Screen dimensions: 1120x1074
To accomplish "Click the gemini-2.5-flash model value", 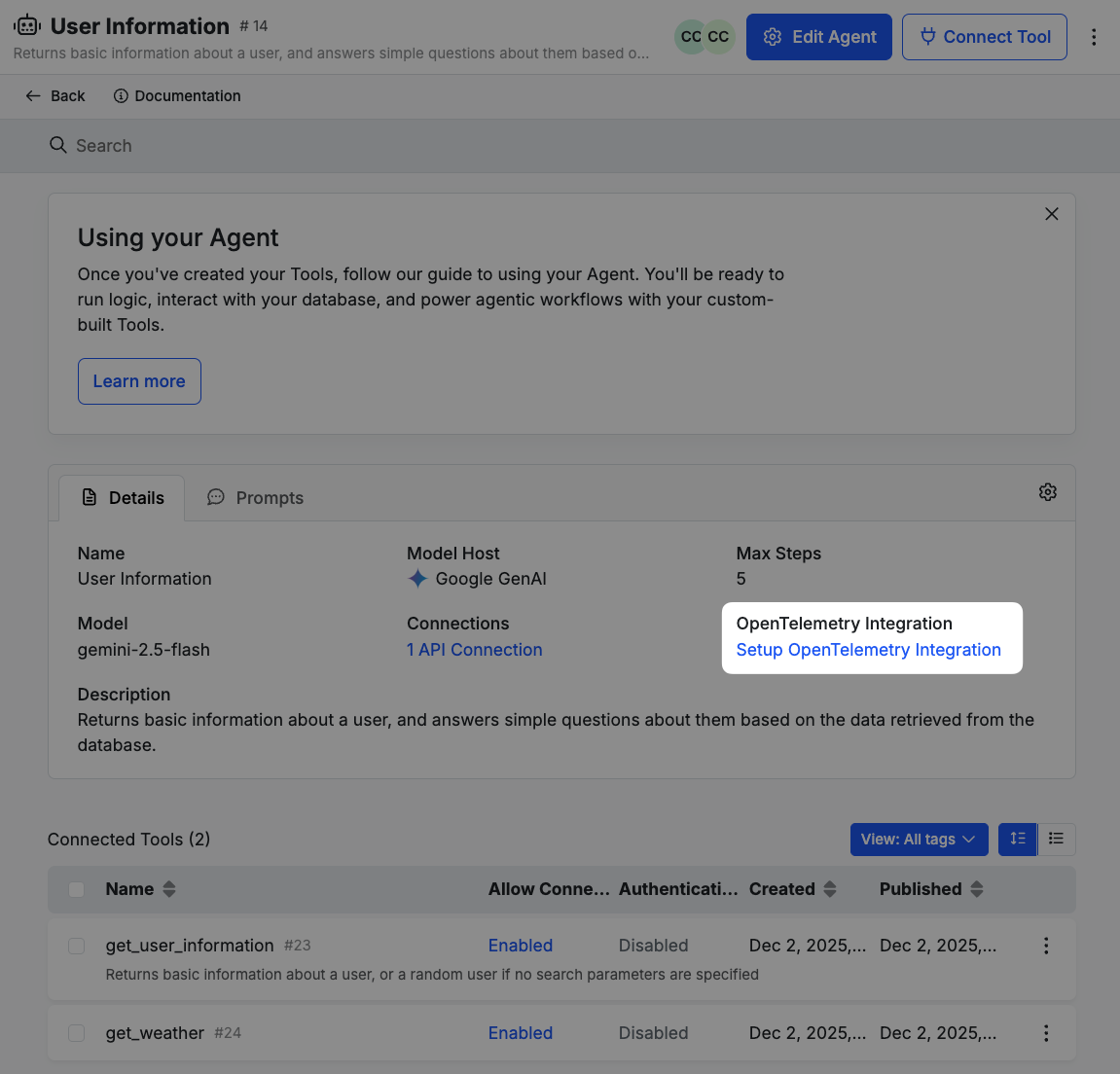I will click(x=144, y=650).
